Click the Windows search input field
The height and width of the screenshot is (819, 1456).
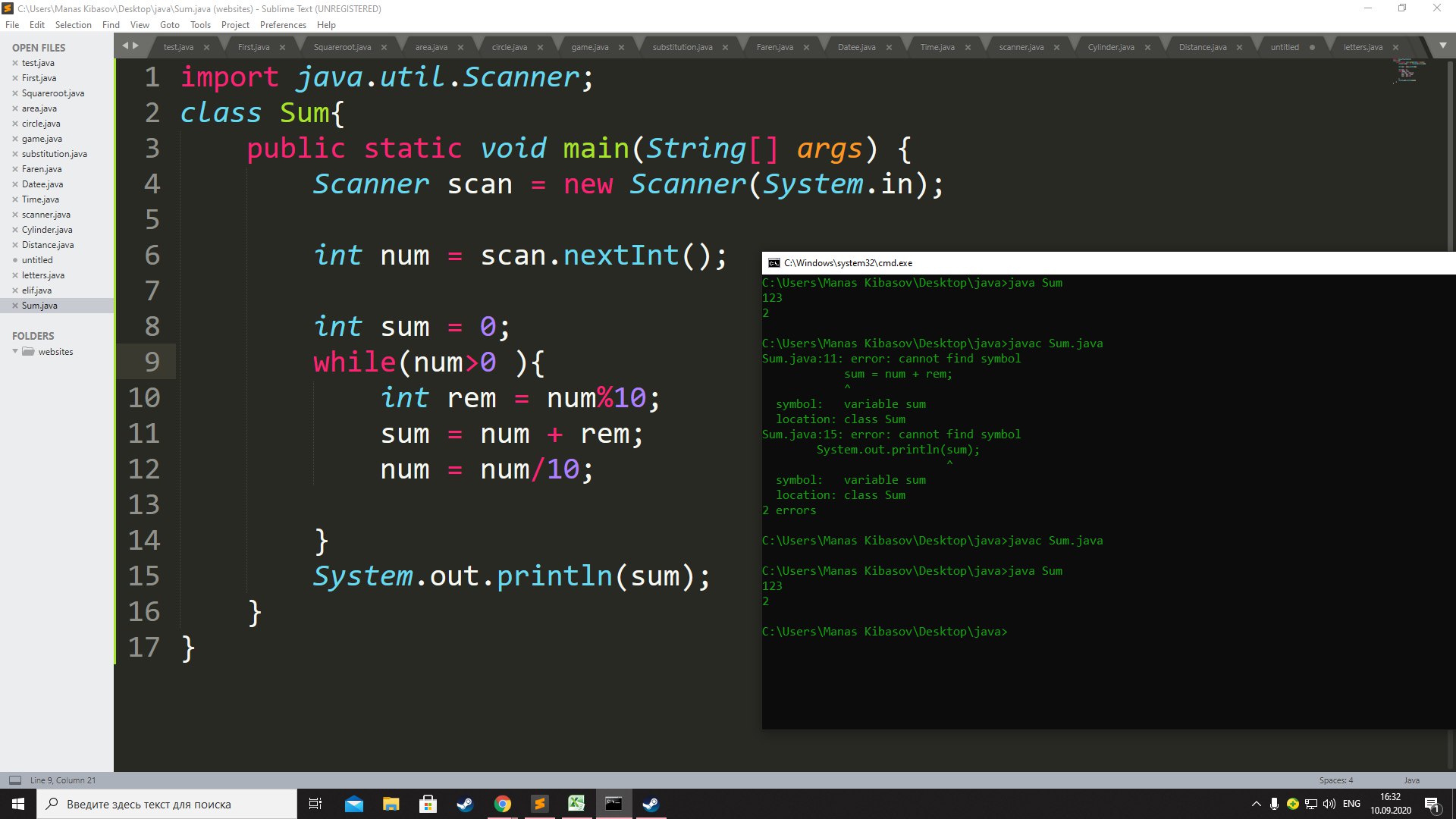tap(167, 804)
